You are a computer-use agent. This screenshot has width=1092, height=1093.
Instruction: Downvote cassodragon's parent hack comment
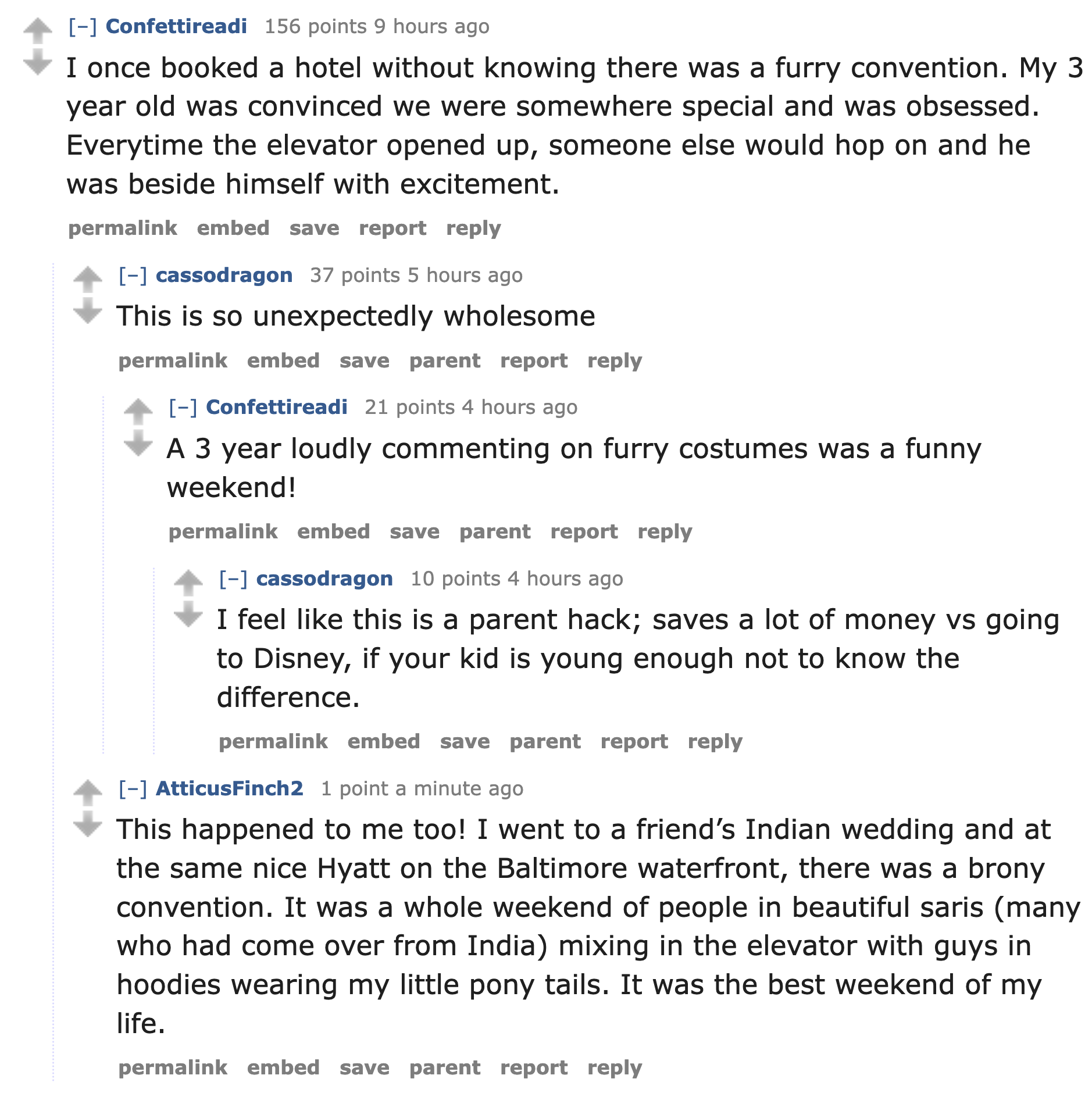pos(188,614)
